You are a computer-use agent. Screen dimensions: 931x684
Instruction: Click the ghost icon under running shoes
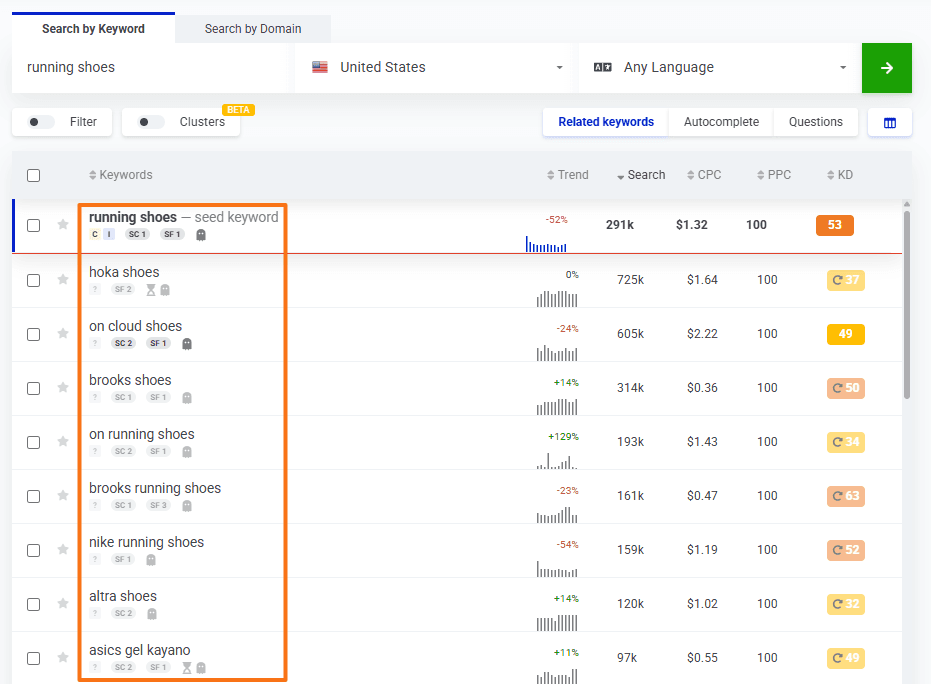pyautogui.click(x=201, y=235)
